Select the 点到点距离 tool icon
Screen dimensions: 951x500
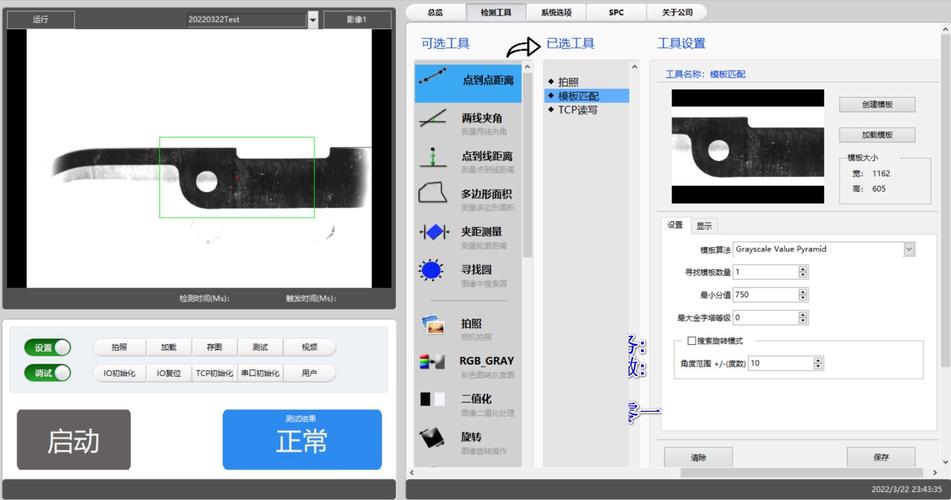pyautogui.click(x=432, y=77)
